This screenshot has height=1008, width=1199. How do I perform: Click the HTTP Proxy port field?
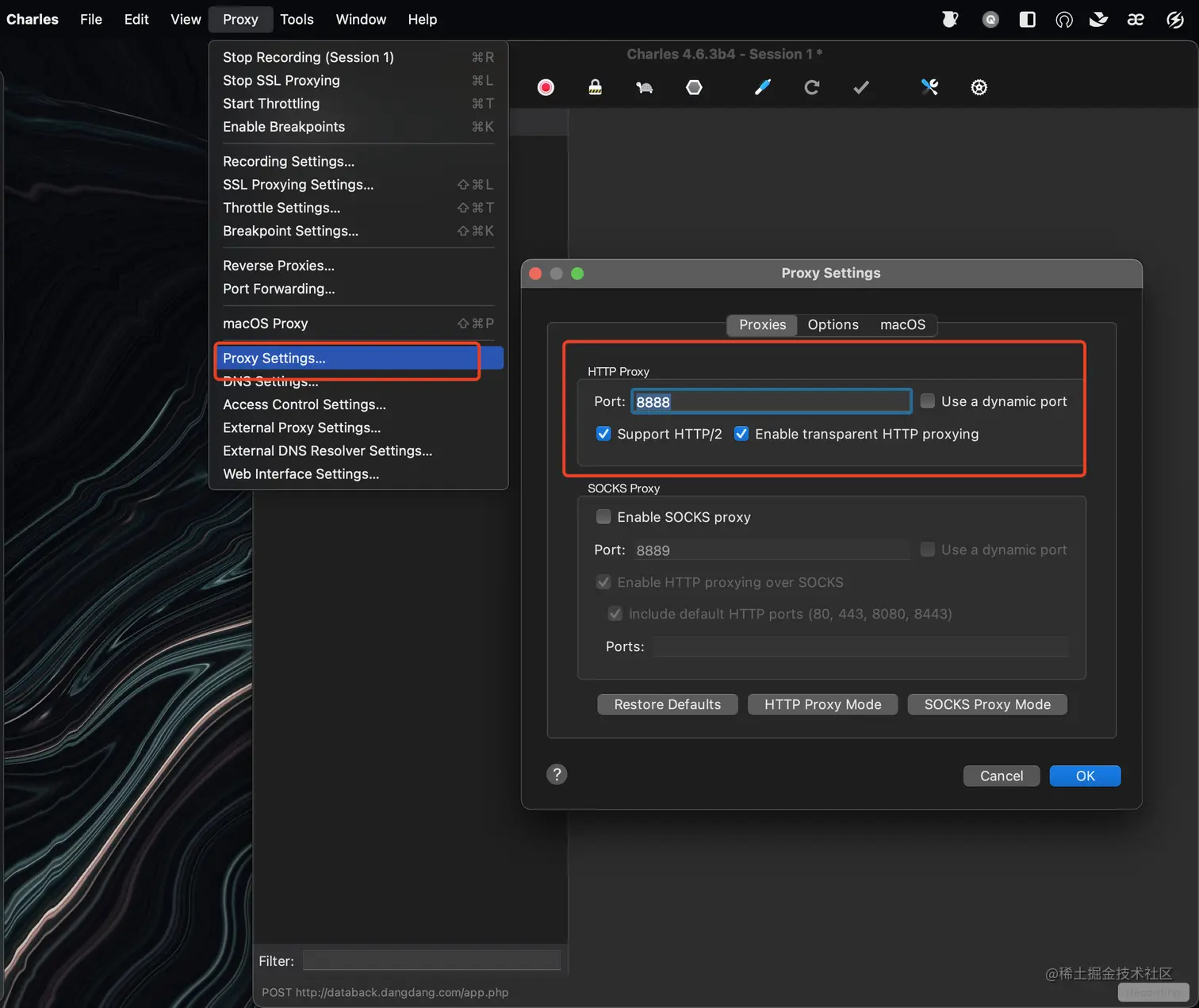(x=771, y=401)
